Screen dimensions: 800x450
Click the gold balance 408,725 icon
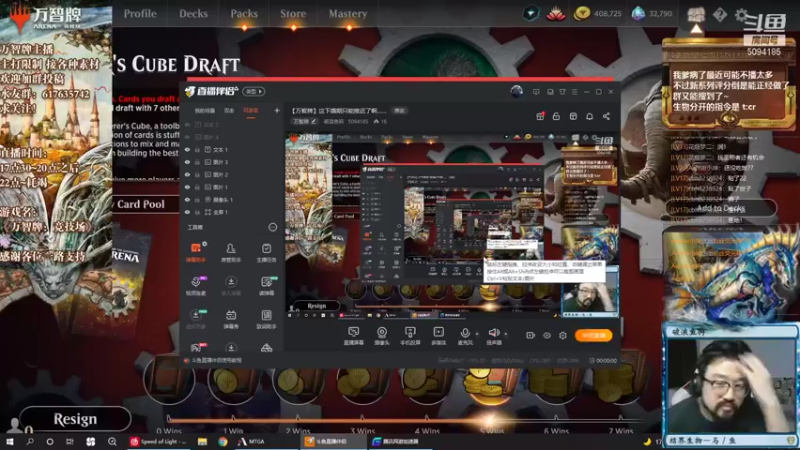tap(581, 14)
